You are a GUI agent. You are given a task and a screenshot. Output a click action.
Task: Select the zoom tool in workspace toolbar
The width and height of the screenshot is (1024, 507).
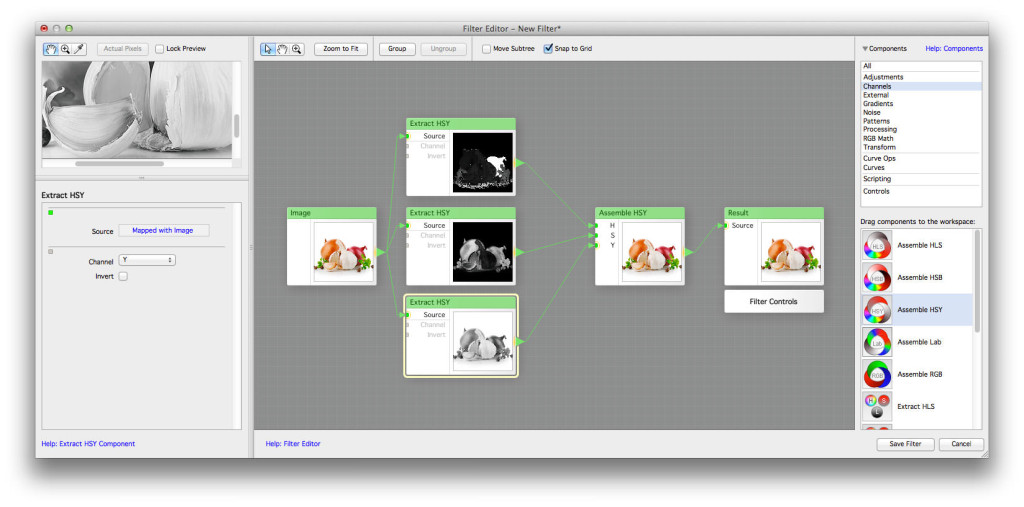pos(296,49)
